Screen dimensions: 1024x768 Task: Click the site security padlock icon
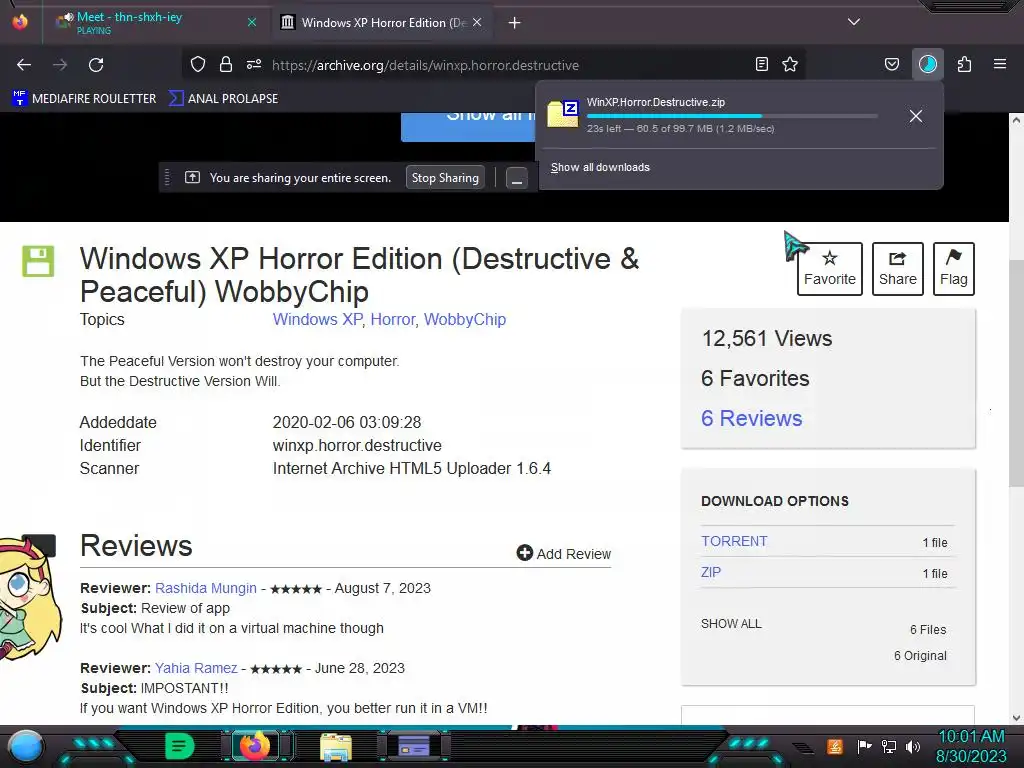(x=226, y=64)
